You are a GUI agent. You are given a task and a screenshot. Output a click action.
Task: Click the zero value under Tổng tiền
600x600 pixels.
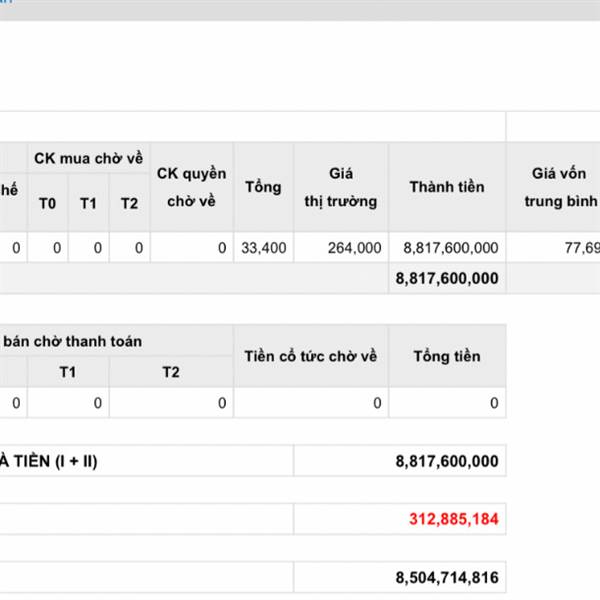coord(493,403)
